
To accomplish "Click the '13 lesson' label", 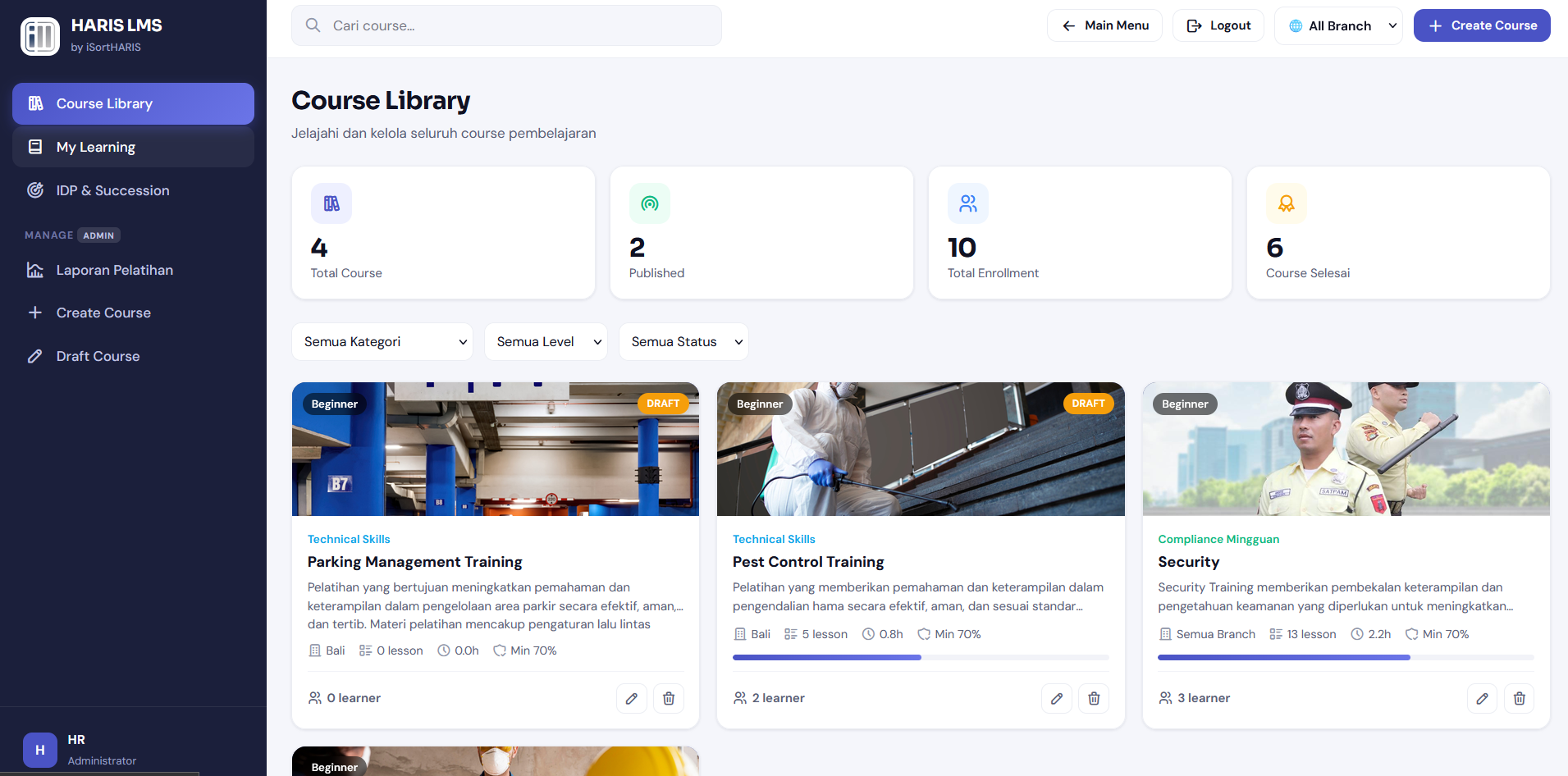I will [1311, 634].
